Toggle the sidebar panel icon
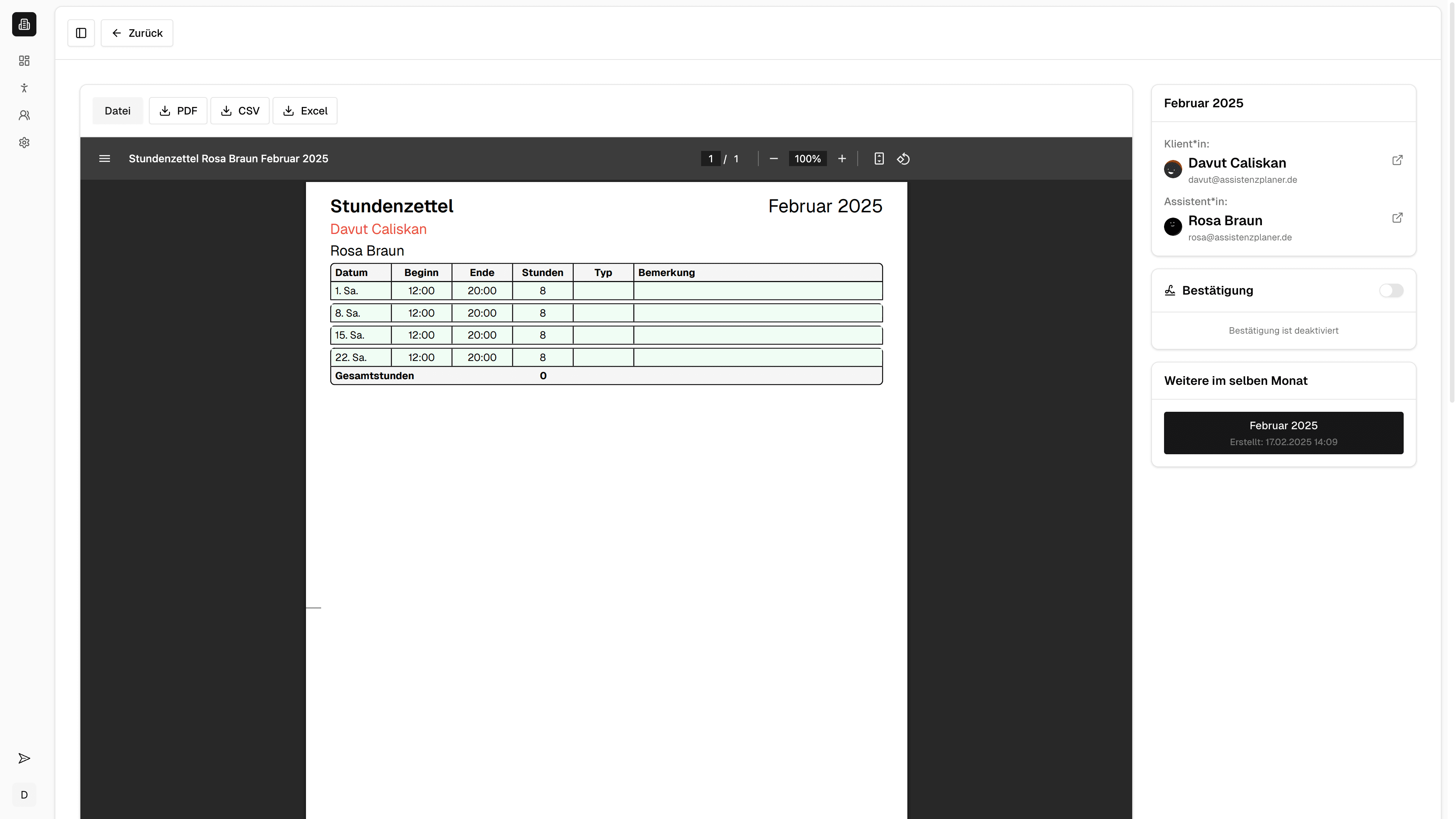1456x819 pixels. pyautogui.click(x=81, y=33)
